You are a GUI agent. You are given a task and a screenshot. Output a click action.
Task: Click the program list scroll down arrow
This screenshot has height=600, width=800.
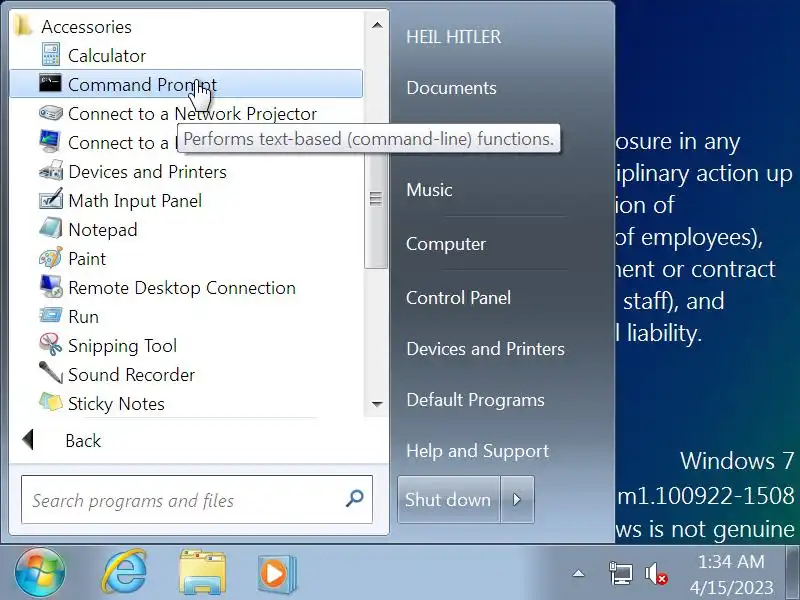pos(377,404)
